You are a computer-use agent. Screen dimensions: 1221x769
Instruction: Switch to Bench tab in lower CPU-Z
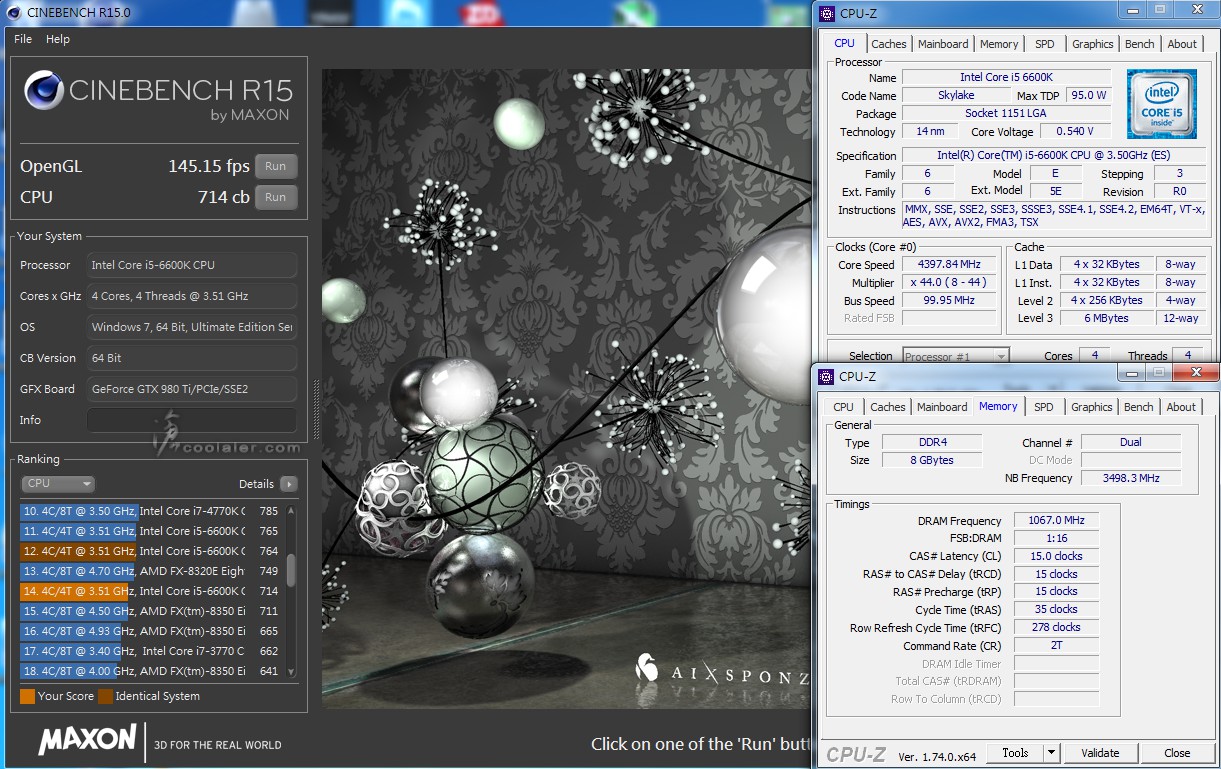tap(1138, 407)
